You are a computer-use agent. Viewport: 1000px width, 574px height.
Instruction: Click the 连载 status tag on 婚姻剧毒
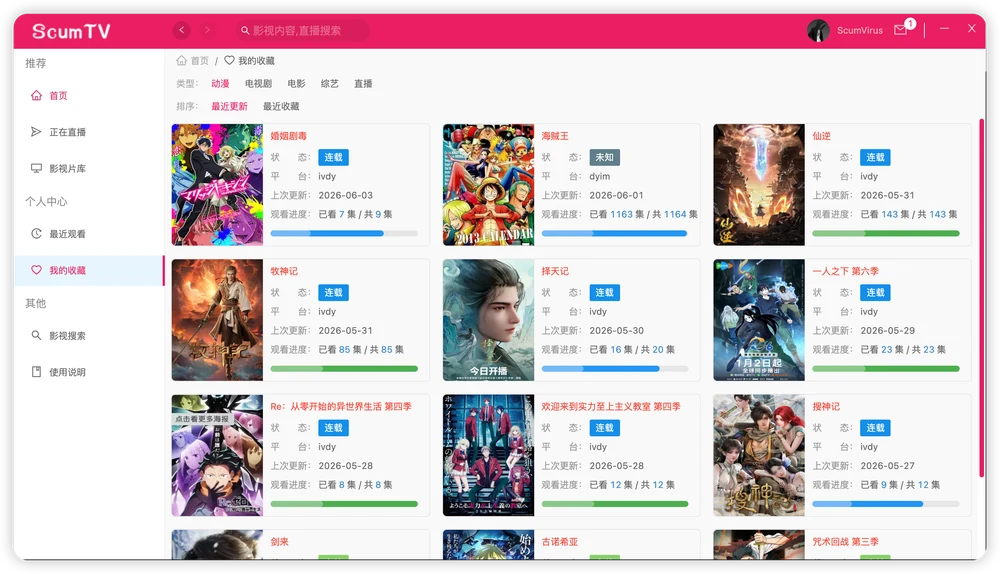pyautogui.click(x=334, y=158)
